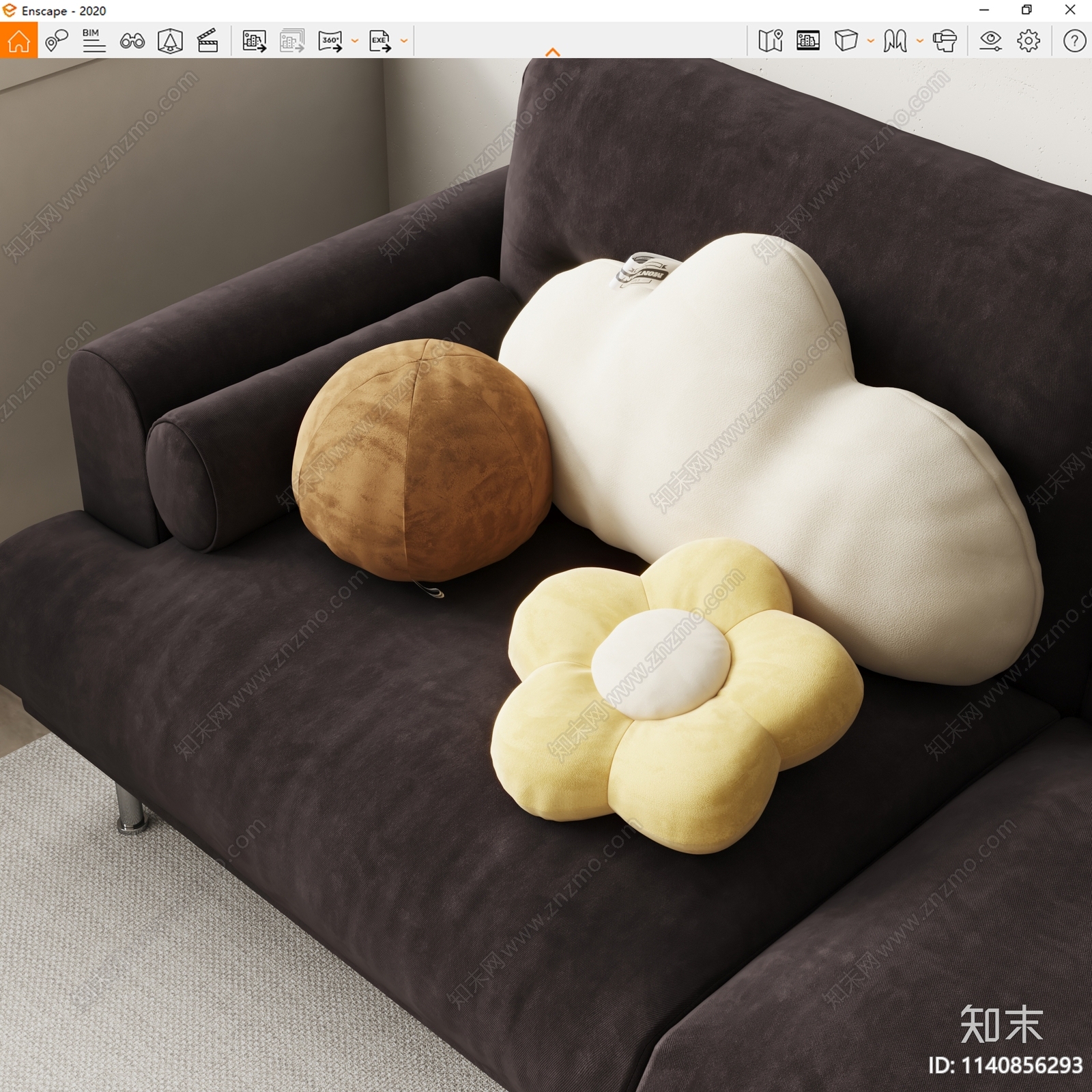Minimize the Enscape window
1092x1092 pixels.
[984, 10]
